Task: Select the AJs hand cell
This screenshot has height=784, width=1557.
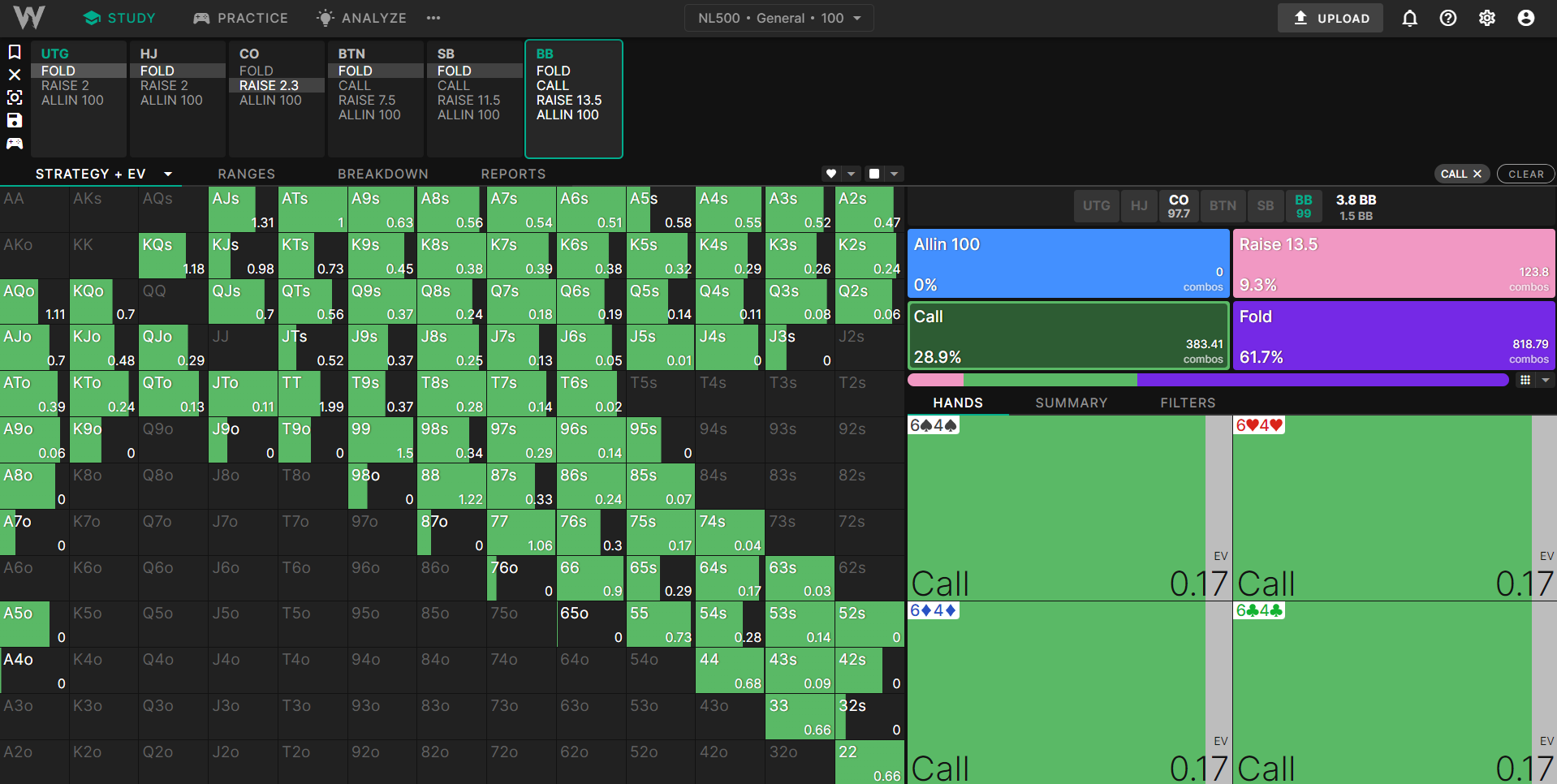Action: point(243,209)
